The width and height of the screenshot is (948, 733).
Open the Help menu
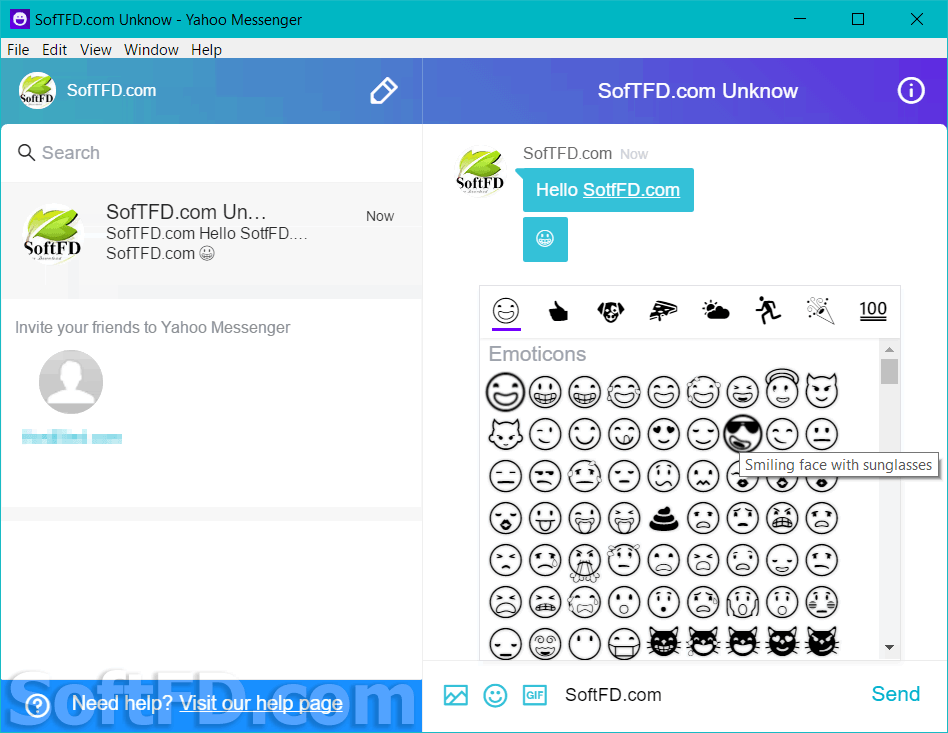(x=206, y=50)
